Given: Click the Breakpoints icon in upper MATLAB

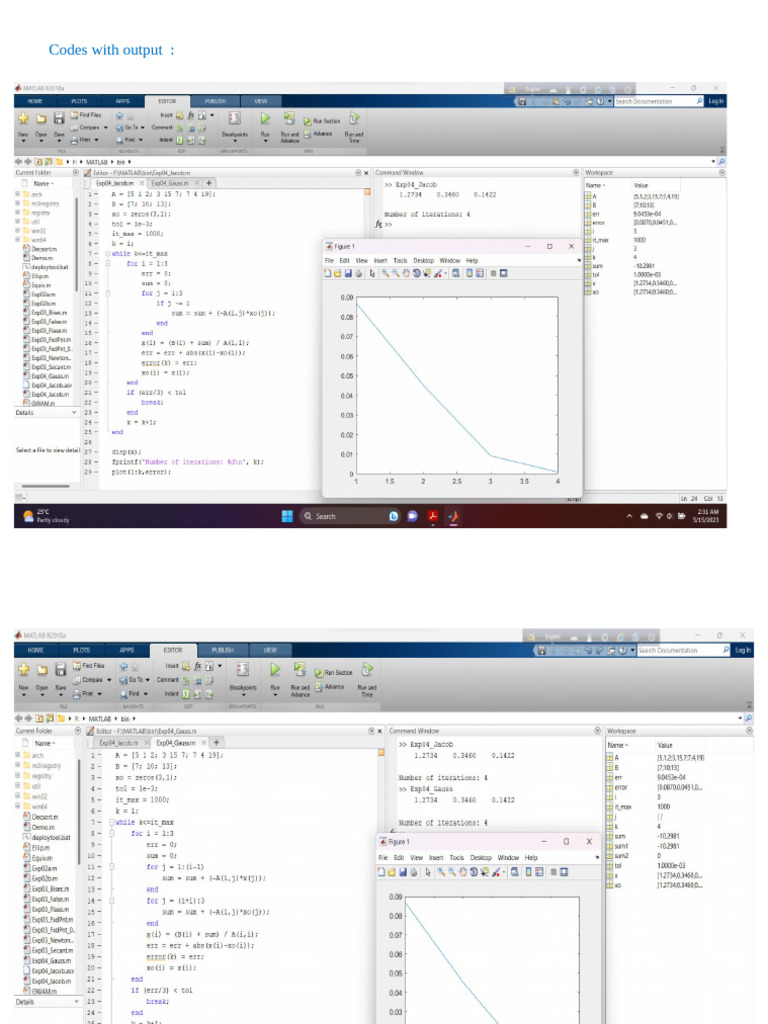Looking at the screenshot, I should [x=234, y=119].
